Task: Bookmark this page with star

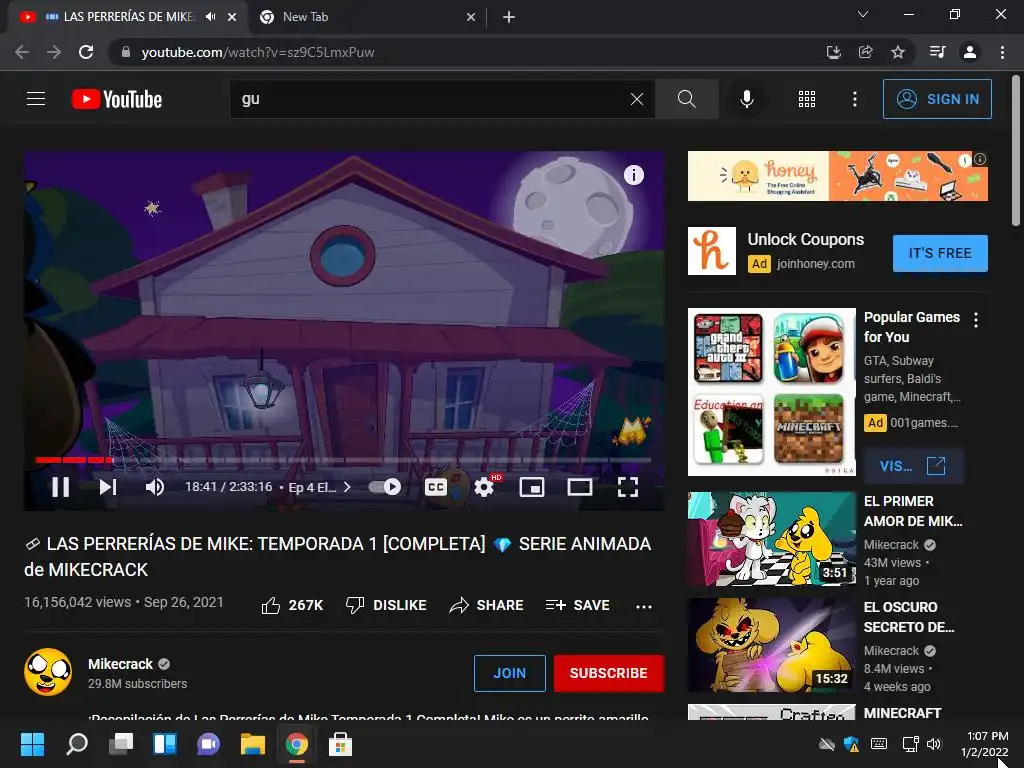Action: pos(898,52)
